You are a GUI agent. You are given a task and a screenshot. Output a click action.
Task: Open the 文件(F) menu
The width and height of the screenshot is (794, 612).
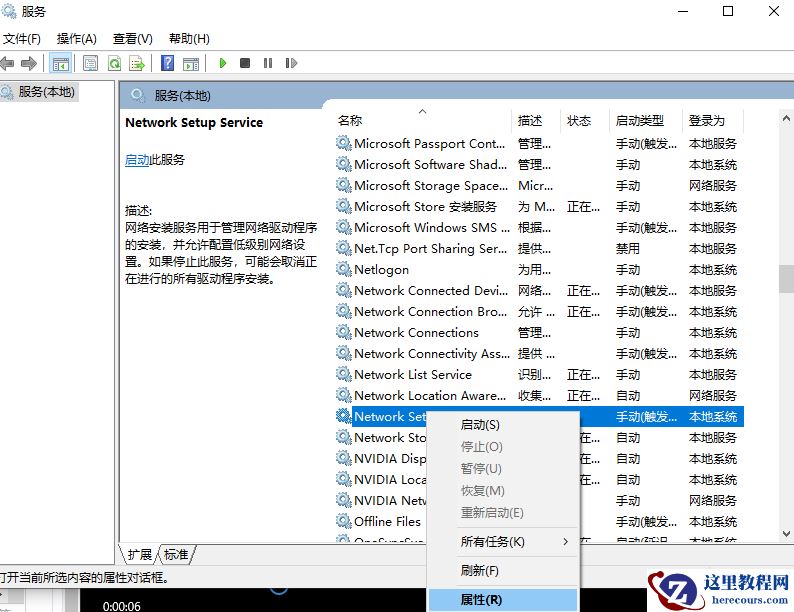point(22,39)
